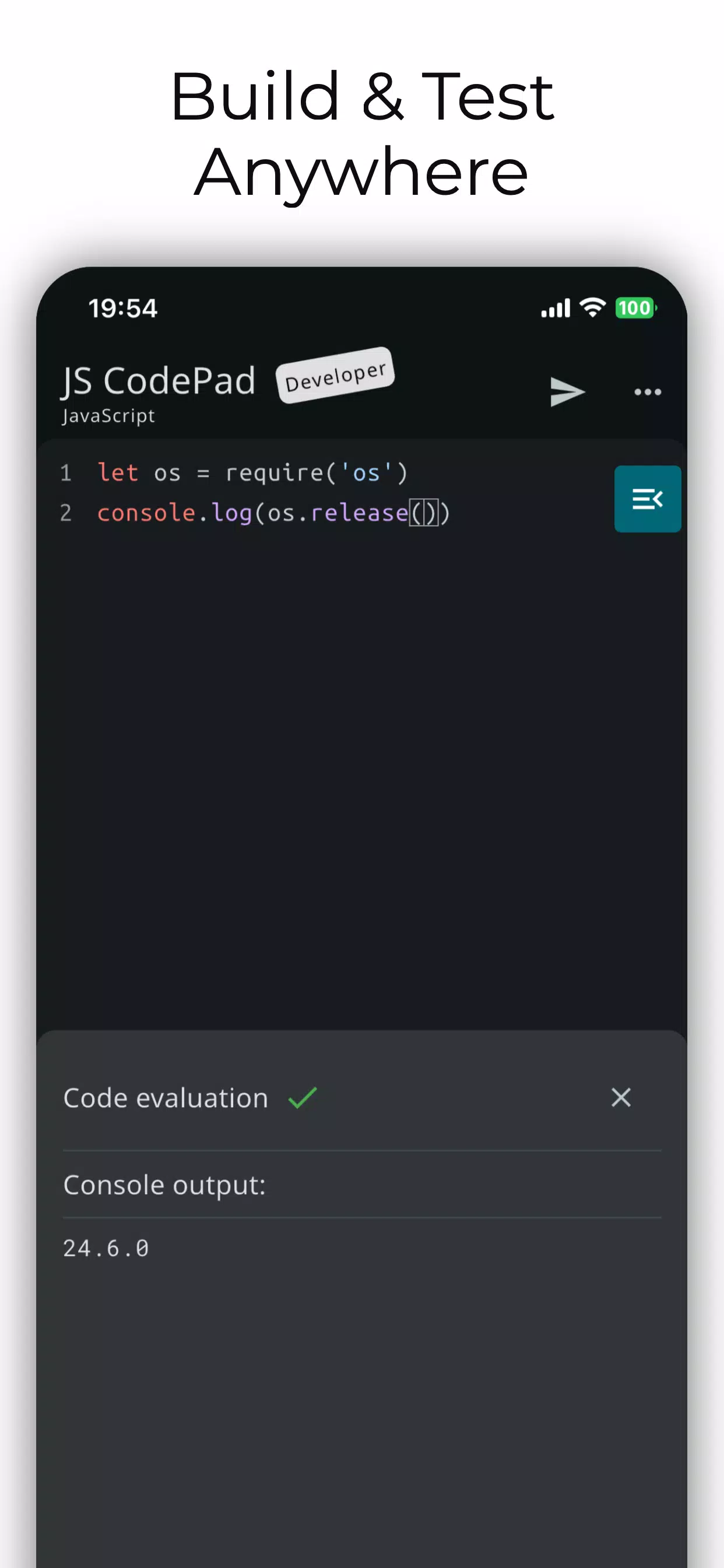Click line number 2 in the gutter

click(x=66, y=513)
